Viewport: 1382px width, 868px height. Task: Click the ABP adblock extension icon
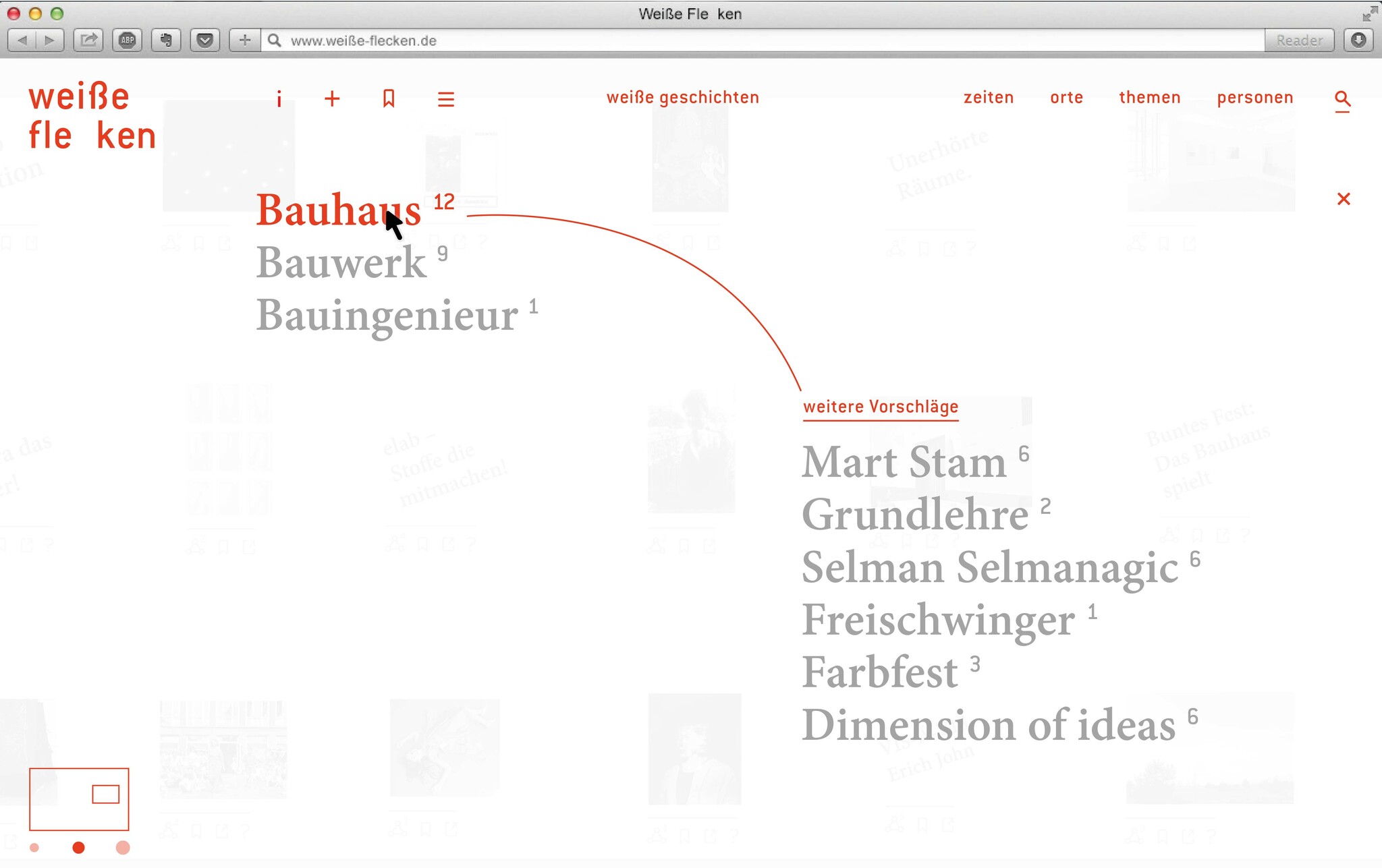pos(128,40)
